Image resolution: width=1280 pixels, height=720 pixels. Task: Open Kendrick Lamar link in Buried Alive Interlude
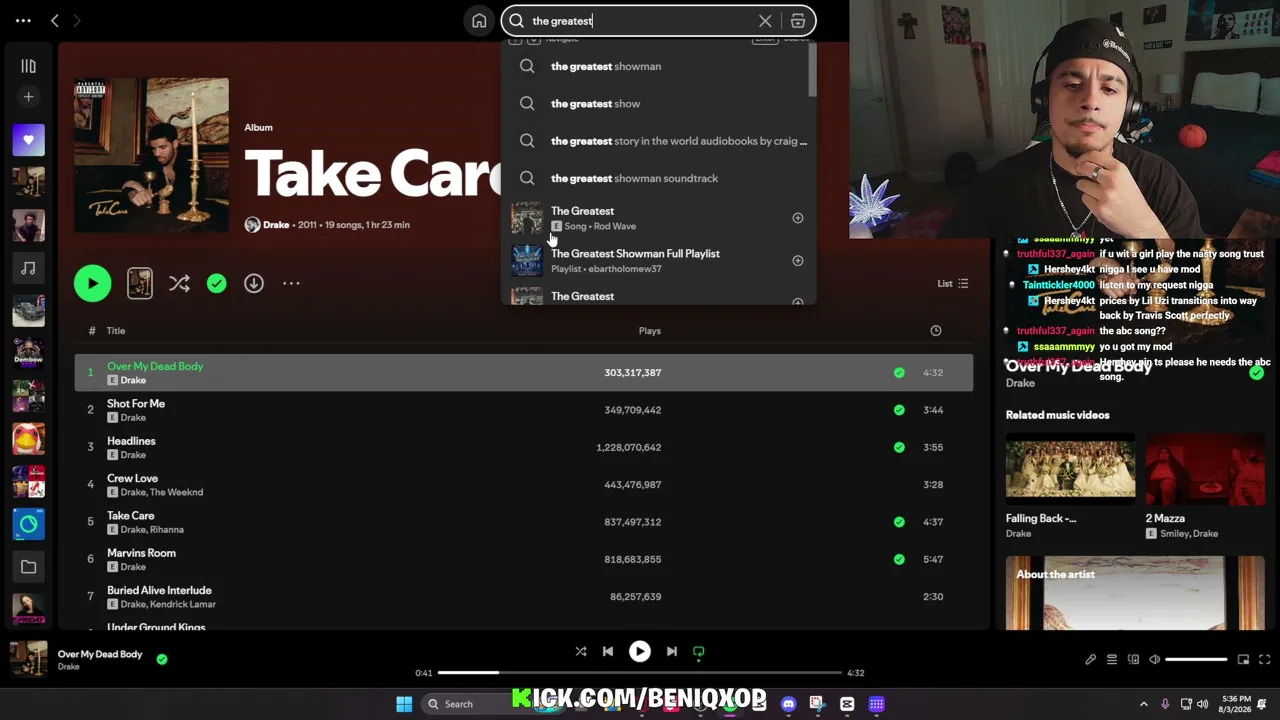[x=183, y=604]
